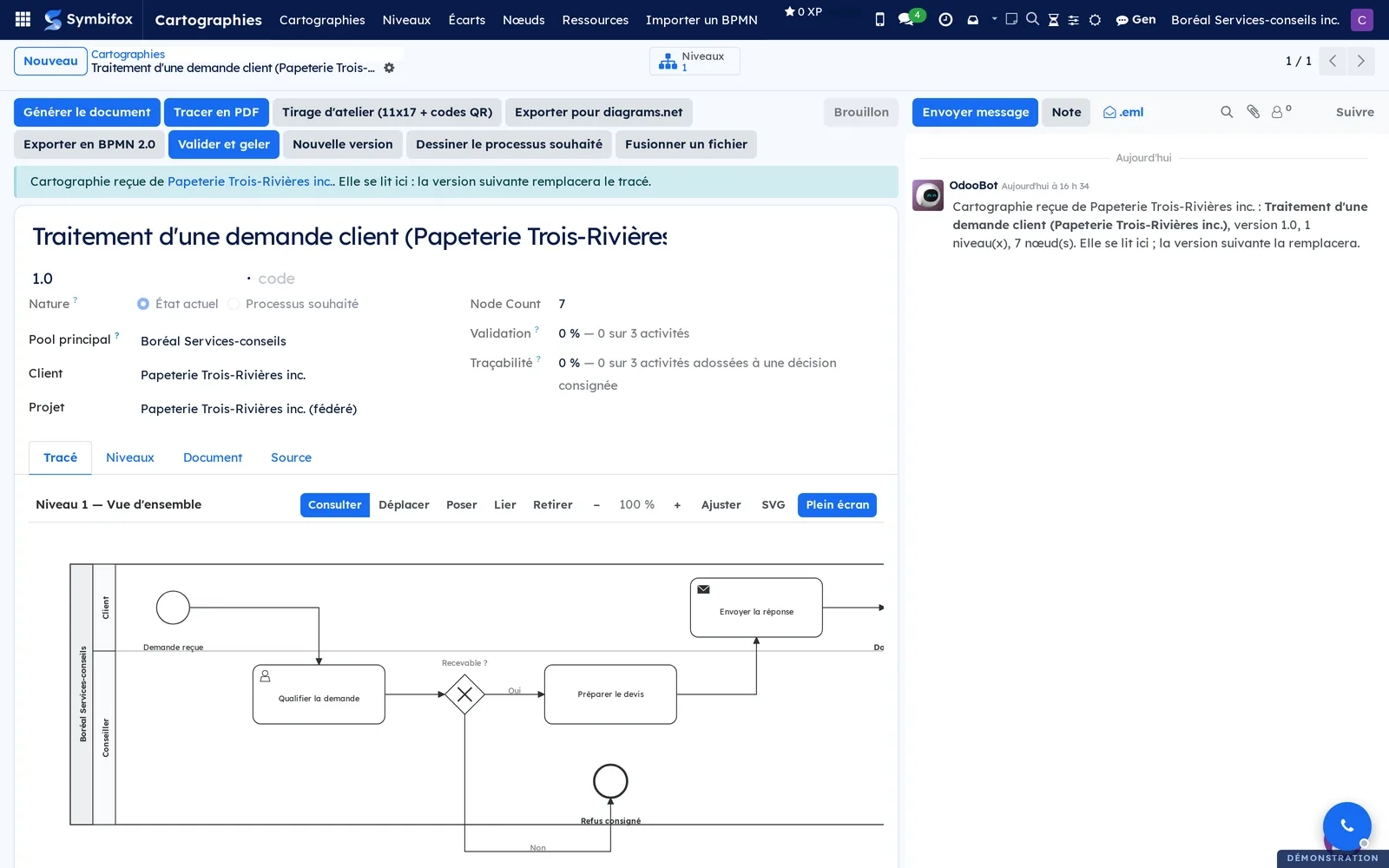1389x868 pixels.
Task: Click Tracer en PDF
Action: click(216, 112)
